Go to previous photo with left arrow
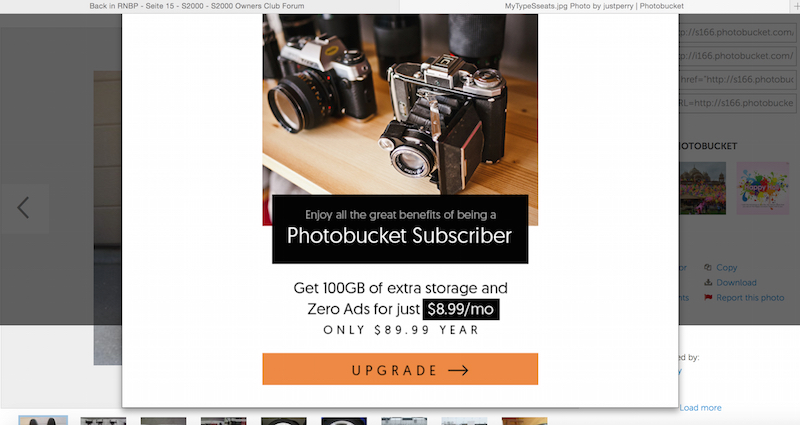The height and width of the screenshot is (425, 800). coord(24,208)
